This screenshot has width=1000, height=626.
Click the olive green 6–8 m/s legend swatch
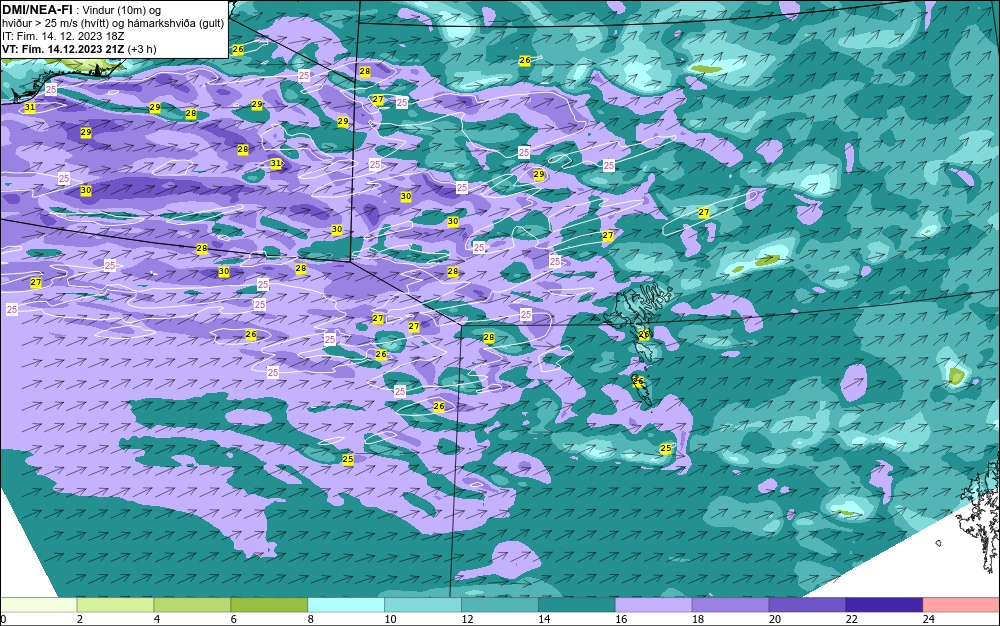pos(269,605)
